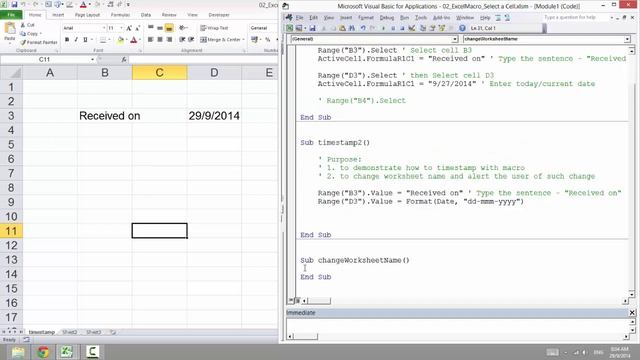Expand the Copy dropdown arrow

point(41,33)
